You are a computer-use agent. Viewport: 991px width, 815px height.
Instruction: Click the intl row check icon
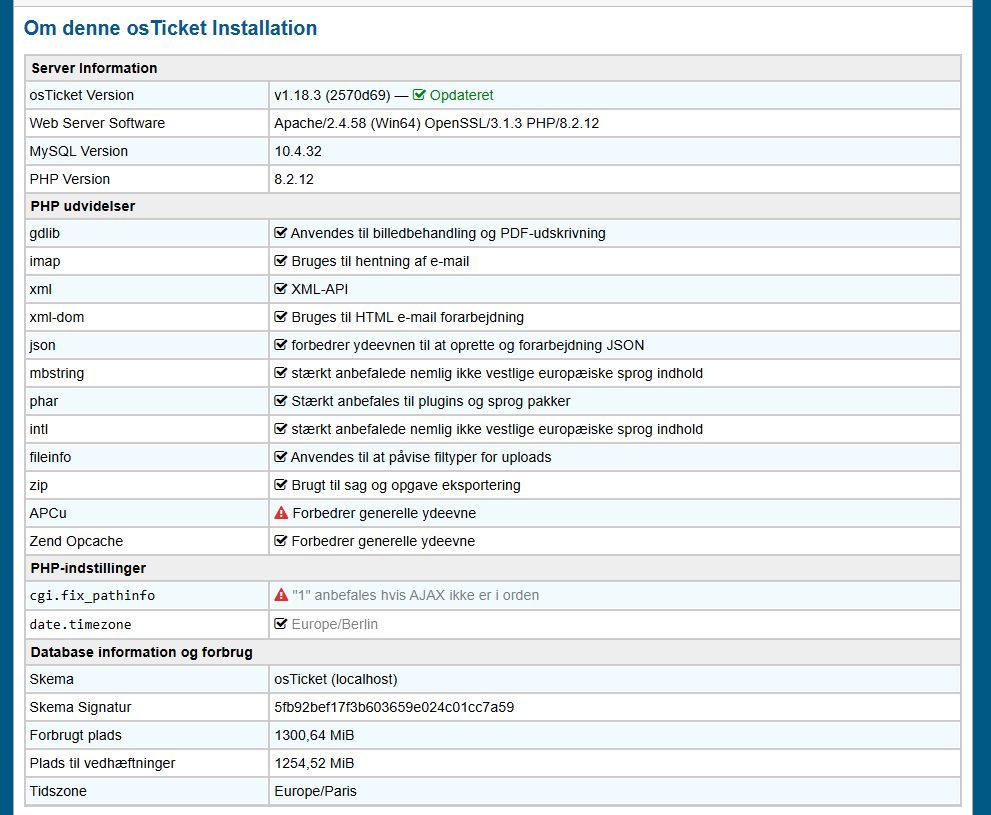pyautogui.click(x=281, y=429)
